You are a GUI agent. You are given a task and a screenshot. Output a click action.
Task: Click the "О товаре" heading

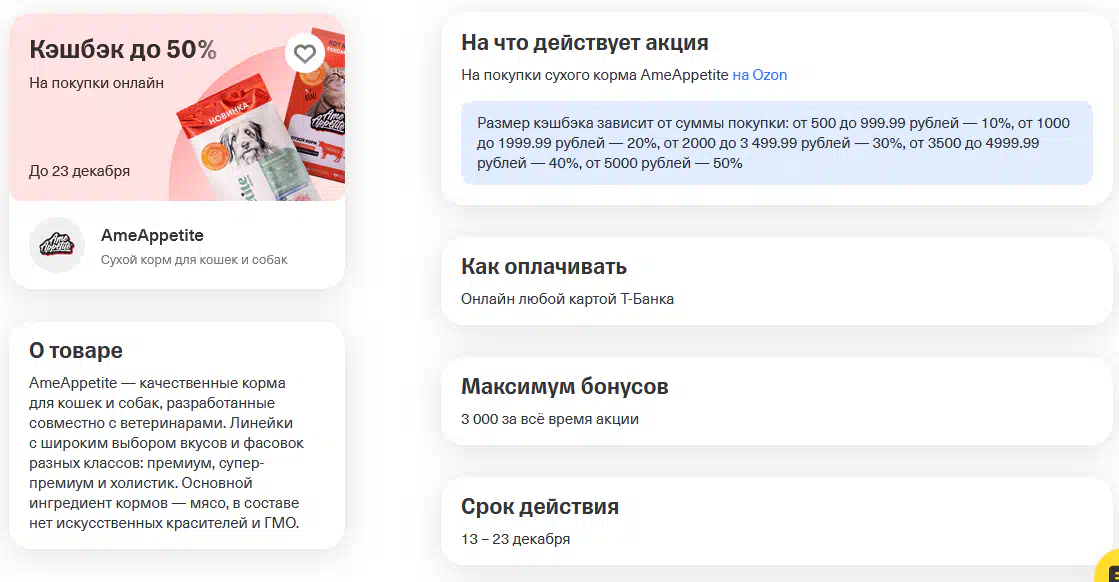click(76, 350)
